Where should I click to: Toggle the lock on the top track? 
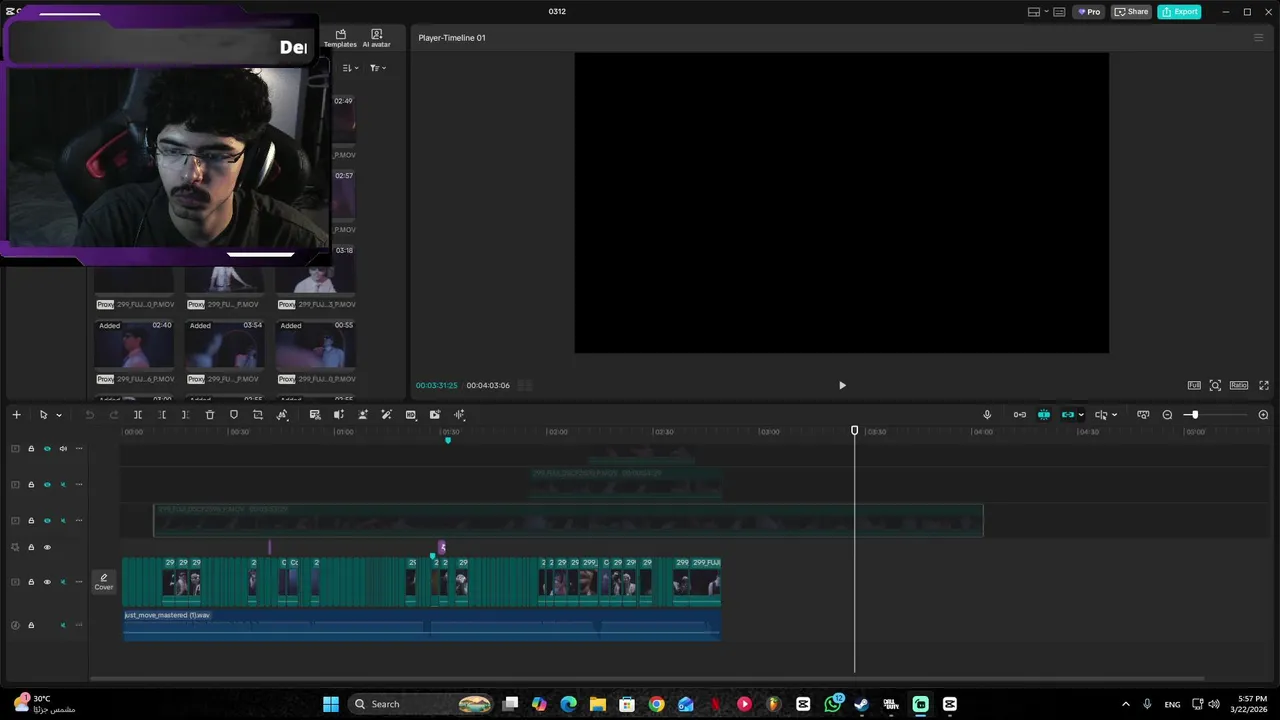(x=31, y=449)
